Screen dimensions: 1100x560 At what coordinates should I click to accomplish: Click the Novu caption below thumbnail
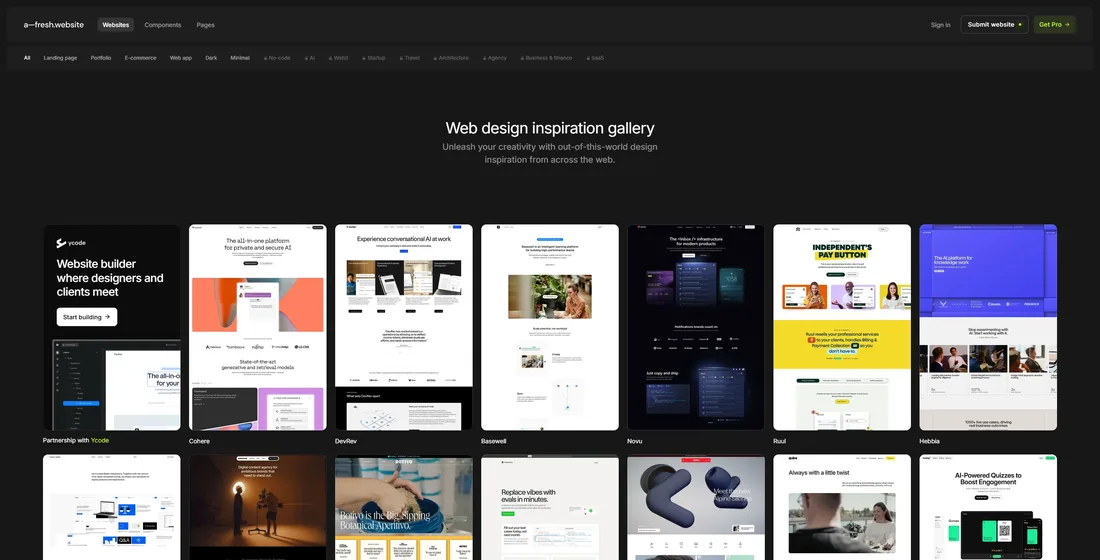(x=634, y=441)
